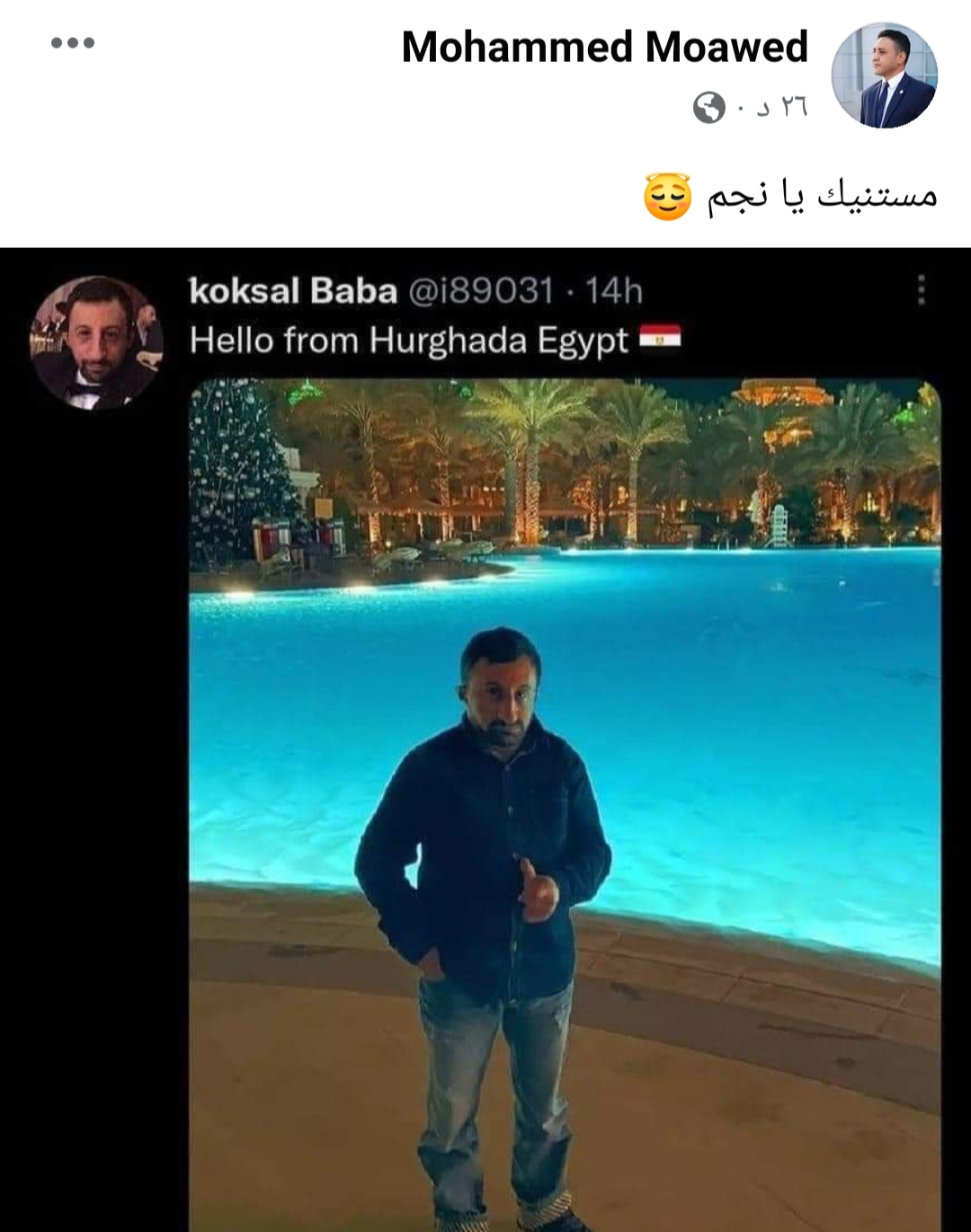971x1232 pixels.
Task: Tap the Hello from Hurghada Egypt text
Action: [409, 341]
